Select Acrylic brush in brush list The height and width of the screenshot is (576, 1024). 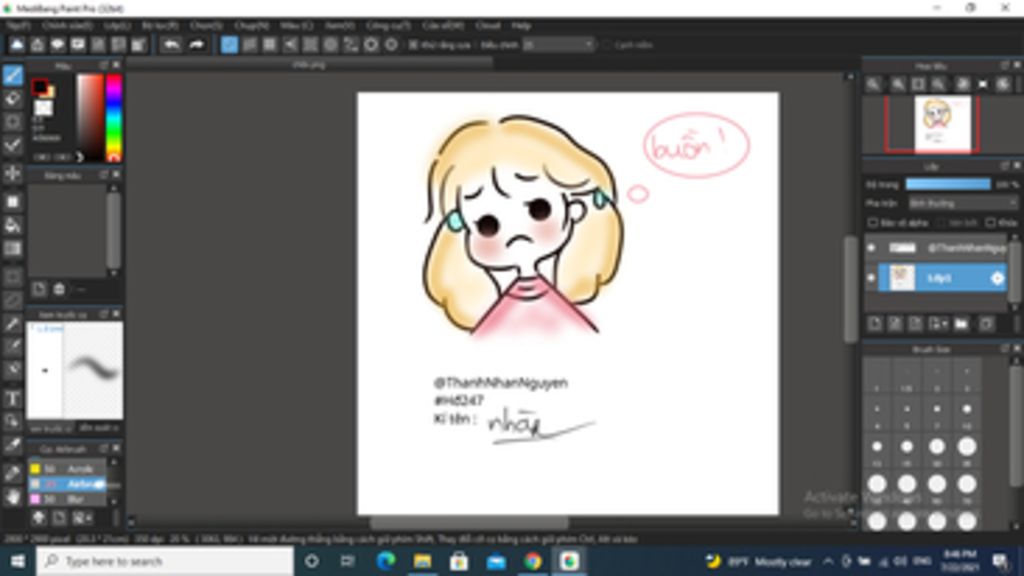[x=67, y=469]
